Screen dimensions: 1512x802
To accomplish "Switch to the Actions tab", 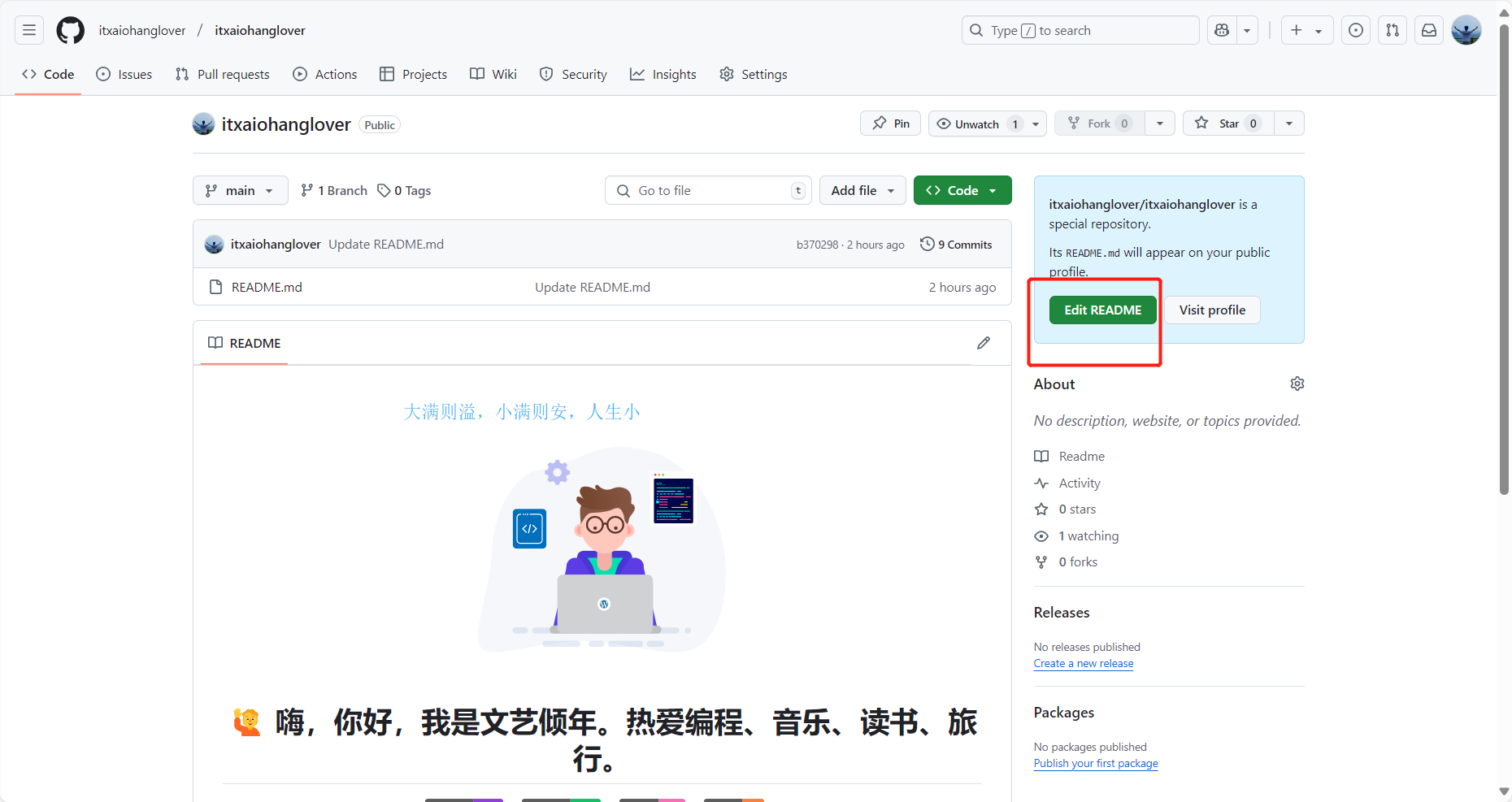I will pyautogui.click(x=324, y=74).
